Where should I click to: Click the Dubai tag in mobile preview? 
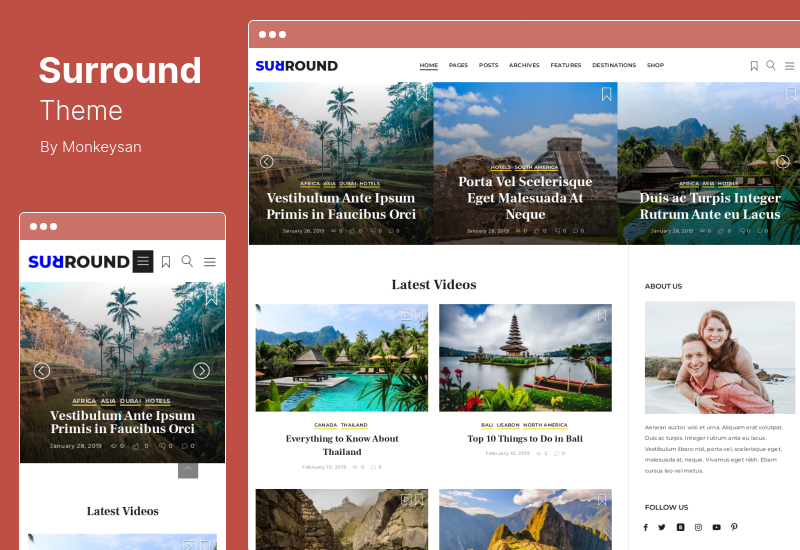click(131, 401)
